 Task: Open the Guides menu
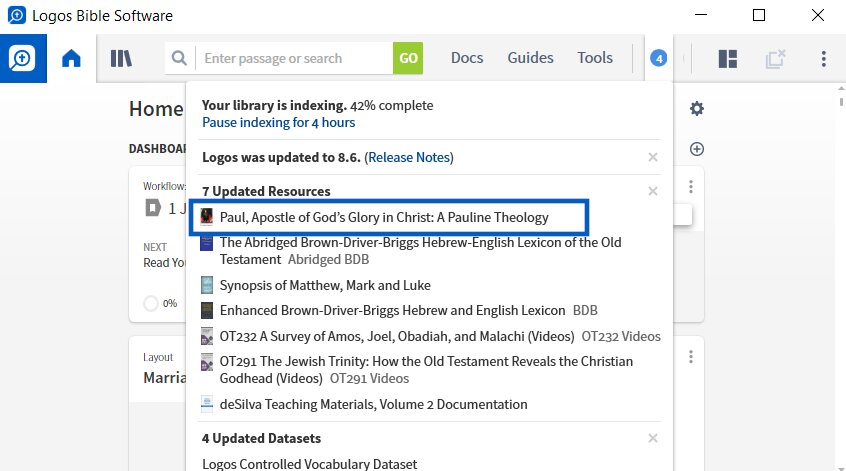(x=531, y=58)
